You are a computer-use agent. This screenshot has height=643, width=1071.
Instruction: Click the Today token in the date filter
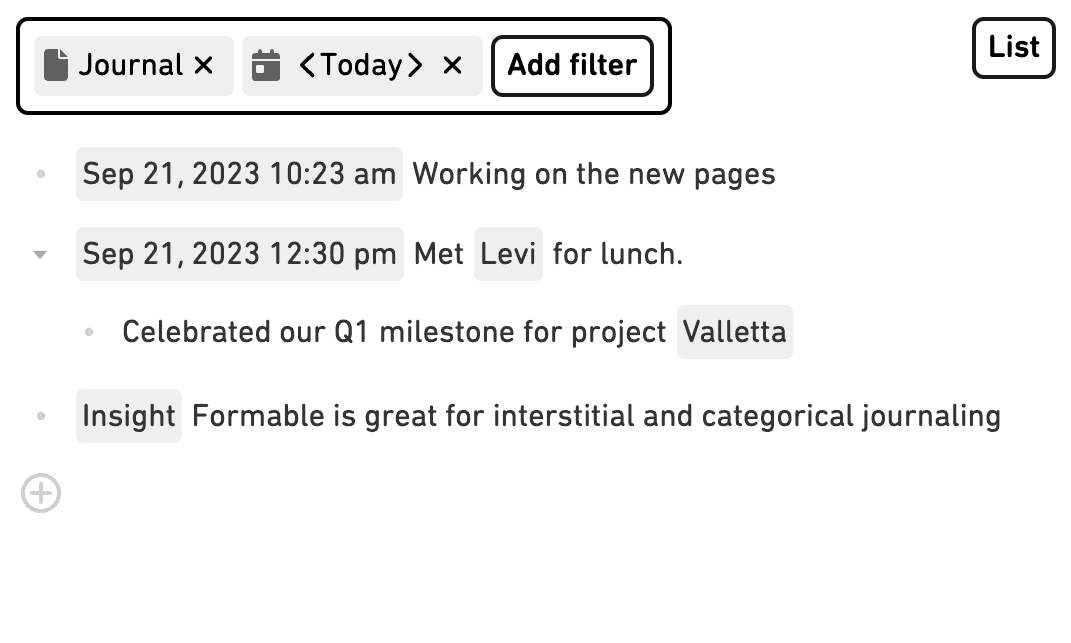coord(362,65)
